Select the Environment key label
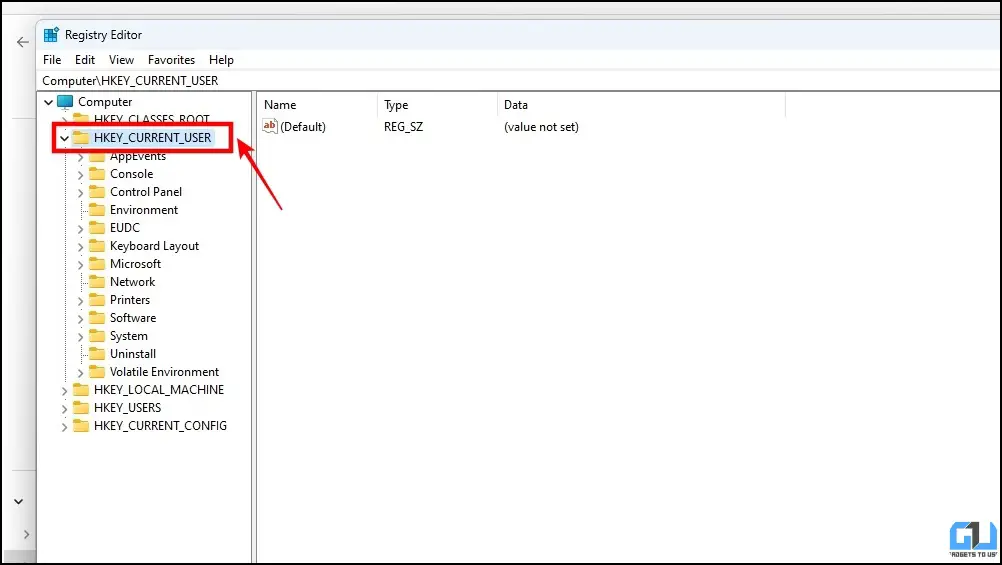Viewport: 1002px width, 565px height. pos(144,210)
